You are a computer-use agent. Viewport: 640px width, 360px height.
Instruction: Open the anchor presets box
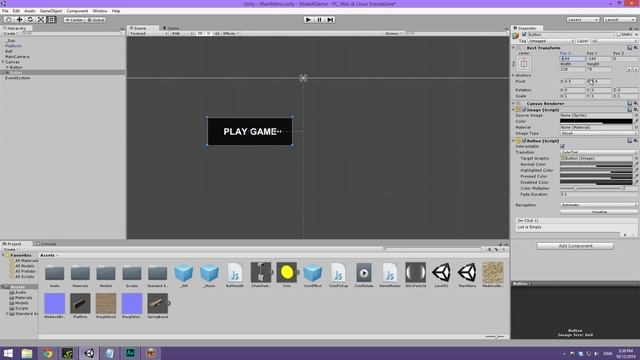[524, 63]
